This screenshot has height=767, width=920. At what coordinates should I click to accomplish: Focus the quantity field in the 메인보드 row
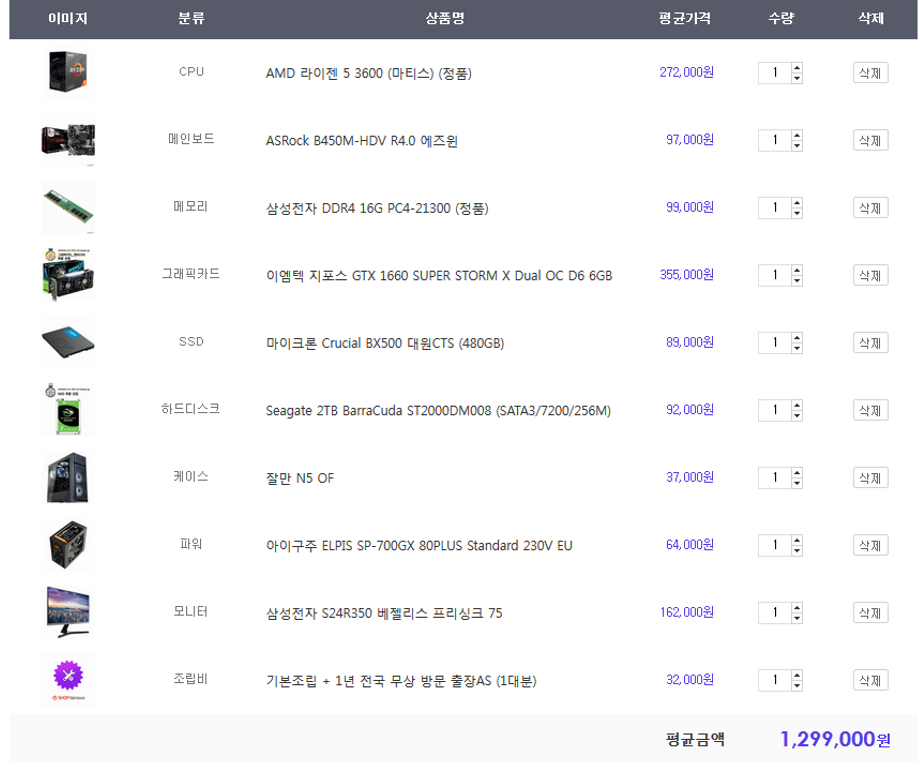[774, 140]
